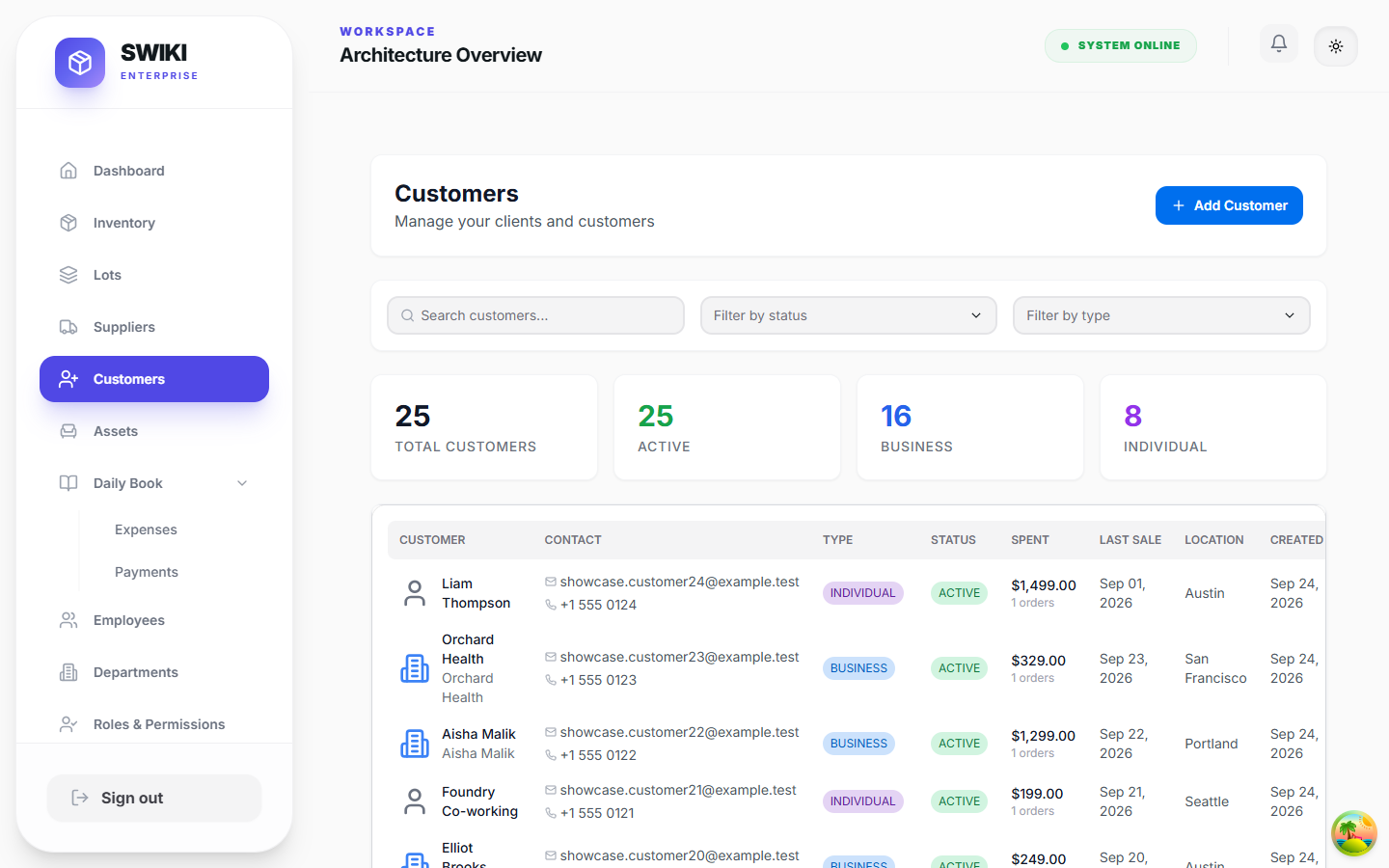Click the SWIKI cube logo icon
This screenshot has width=1389, height=868.
[x=80, y=63]
